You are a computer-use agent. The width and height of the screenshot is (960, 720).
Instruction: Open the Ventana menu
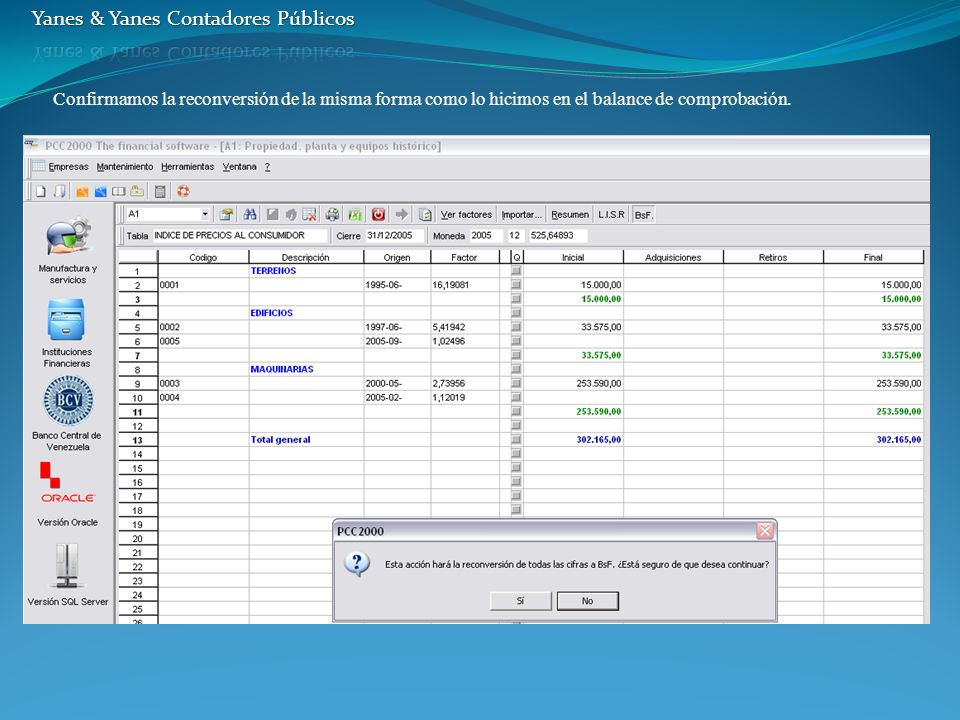click(x=239, y=167)
